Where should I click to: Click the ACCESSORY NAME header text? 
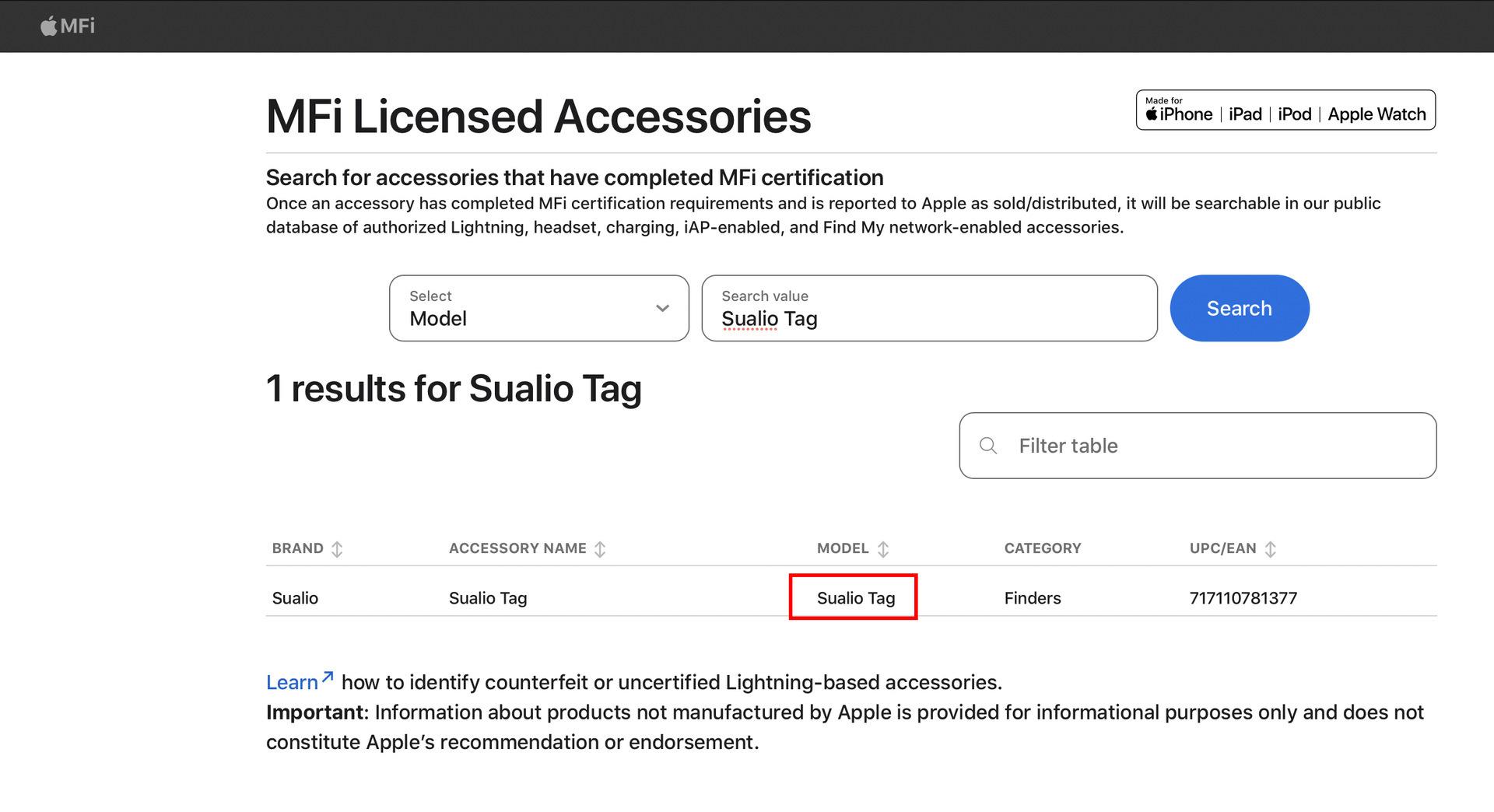517,548
